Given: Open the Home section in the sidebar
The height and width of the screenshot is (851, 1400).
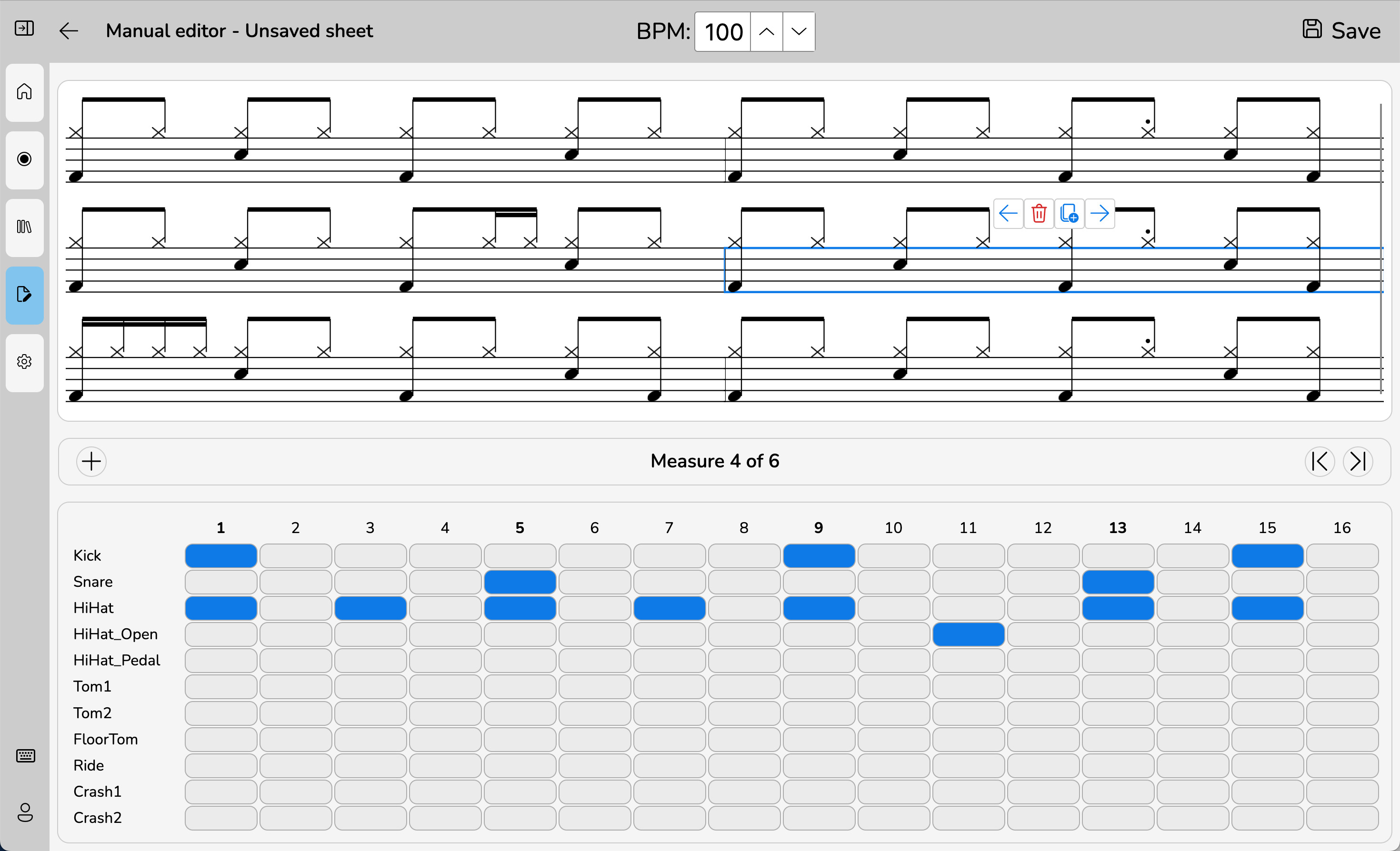Looking at the screenshot, I should (24, 91).
